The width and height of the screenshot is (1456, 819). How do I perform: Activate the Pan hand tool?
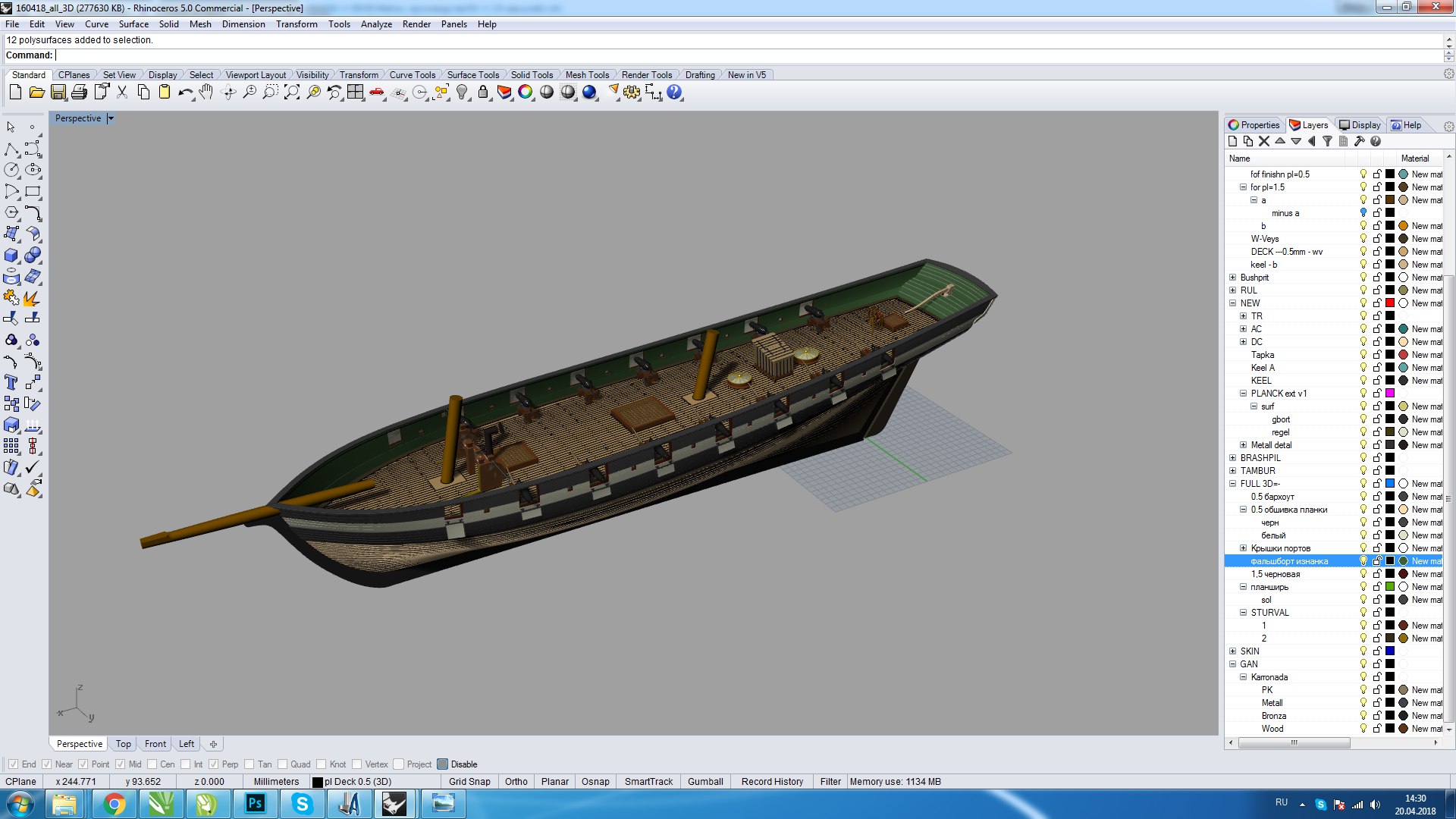[x=206, y=93]
